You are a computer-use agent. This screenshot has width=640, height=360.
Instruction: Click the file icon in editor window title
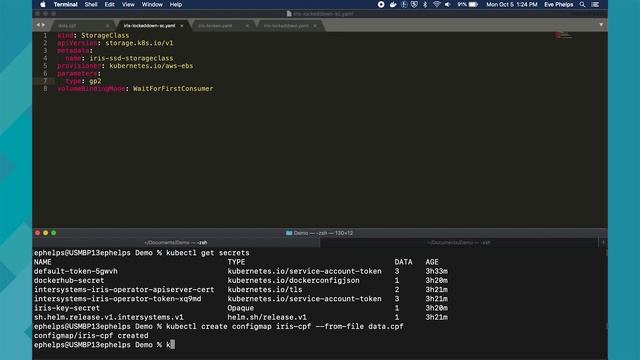289,13
